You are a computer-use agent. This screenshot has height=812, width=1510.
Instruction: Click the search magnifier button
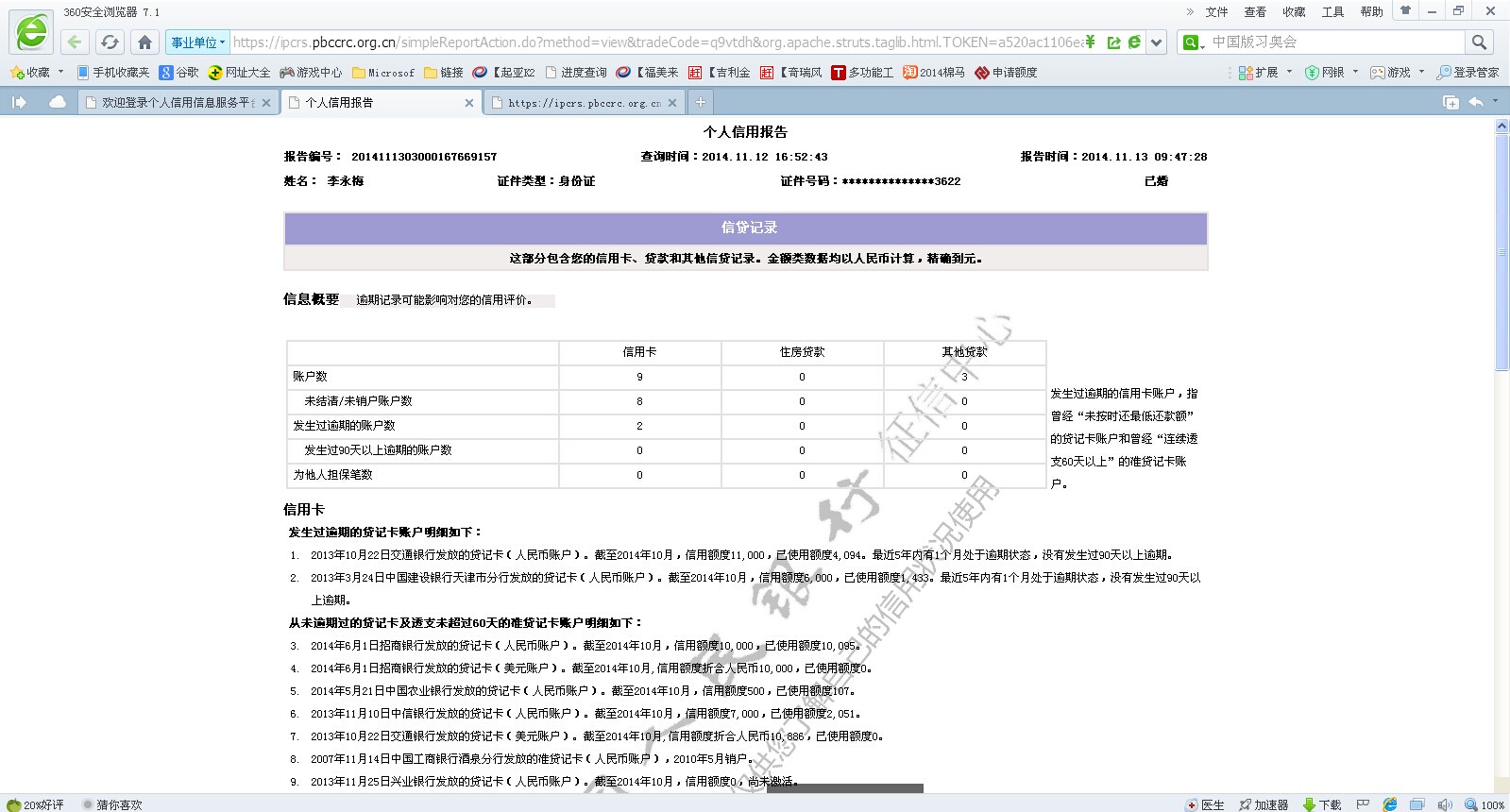[1479, 42]
